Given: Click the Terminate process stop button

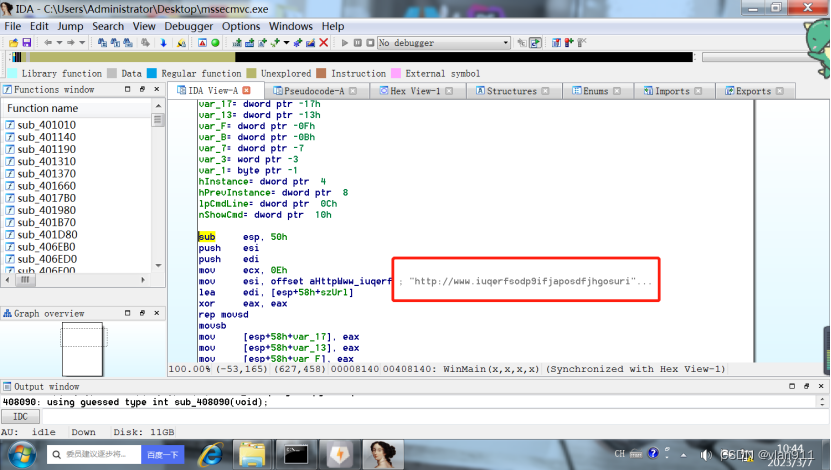Looking at the screenshot, I should click(x=370, y=42).
